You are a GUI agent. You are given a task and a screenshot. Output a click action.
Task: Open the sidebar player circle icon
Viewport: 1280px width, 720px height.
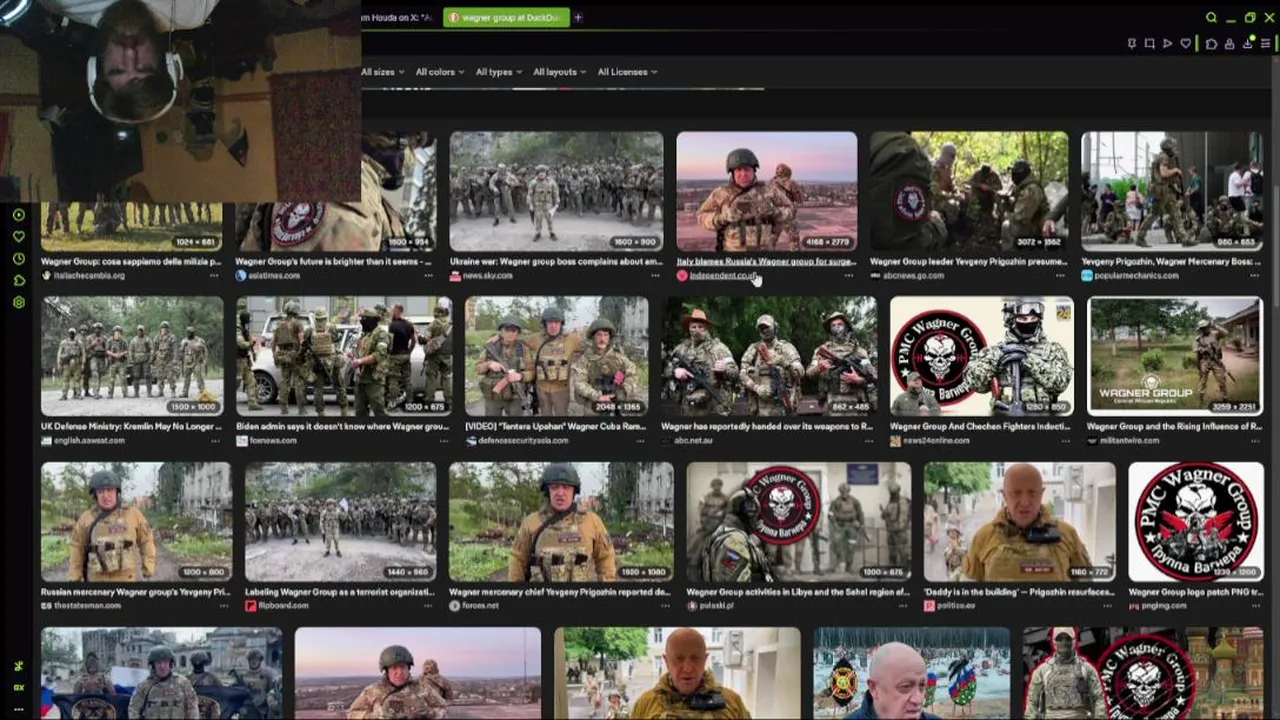tap(18, 215)
